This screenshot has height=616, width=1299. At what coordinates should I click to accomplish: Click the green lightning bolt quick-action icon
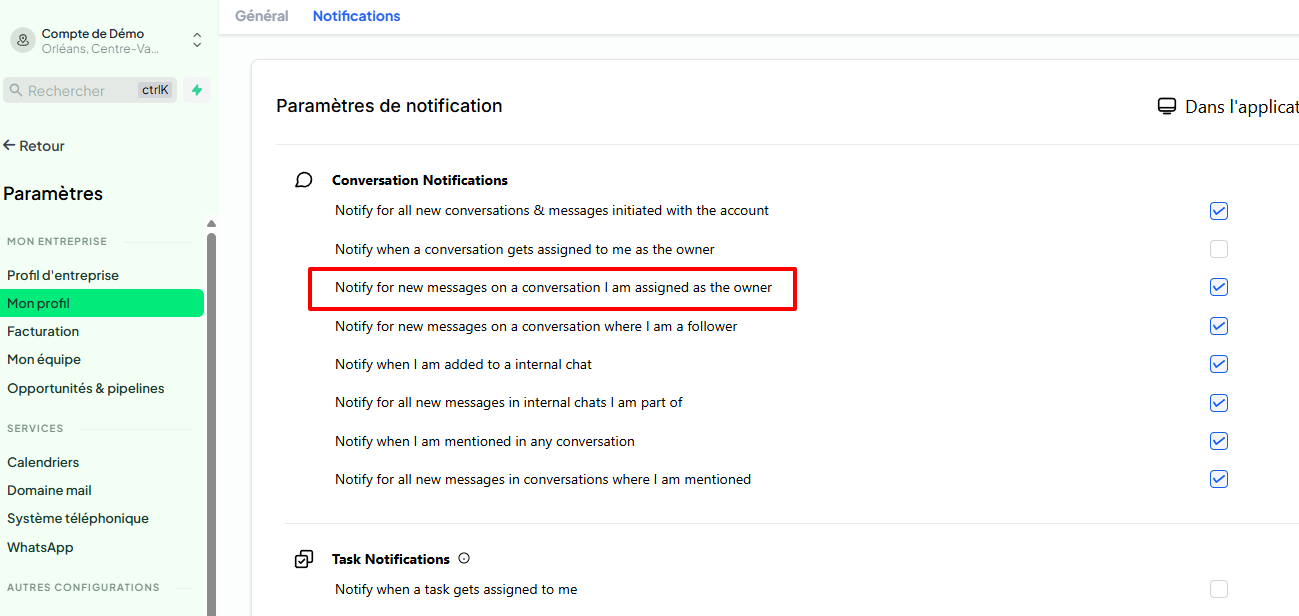pos(197,90)
